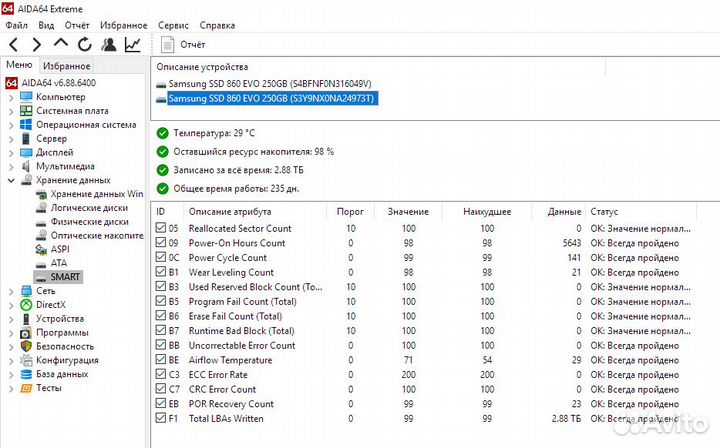Click the Refresh toolbar icon
Screen dimensions: 720x448
point(85,45)
